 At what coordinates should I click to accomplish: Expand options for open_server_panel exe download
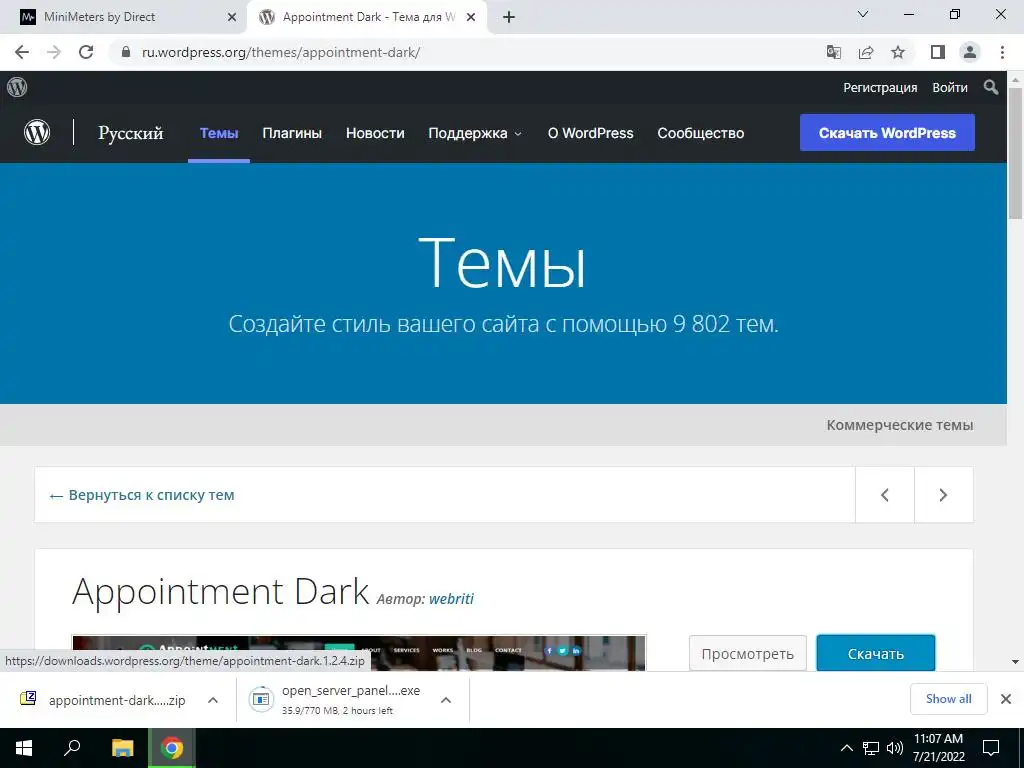[446, 700]
